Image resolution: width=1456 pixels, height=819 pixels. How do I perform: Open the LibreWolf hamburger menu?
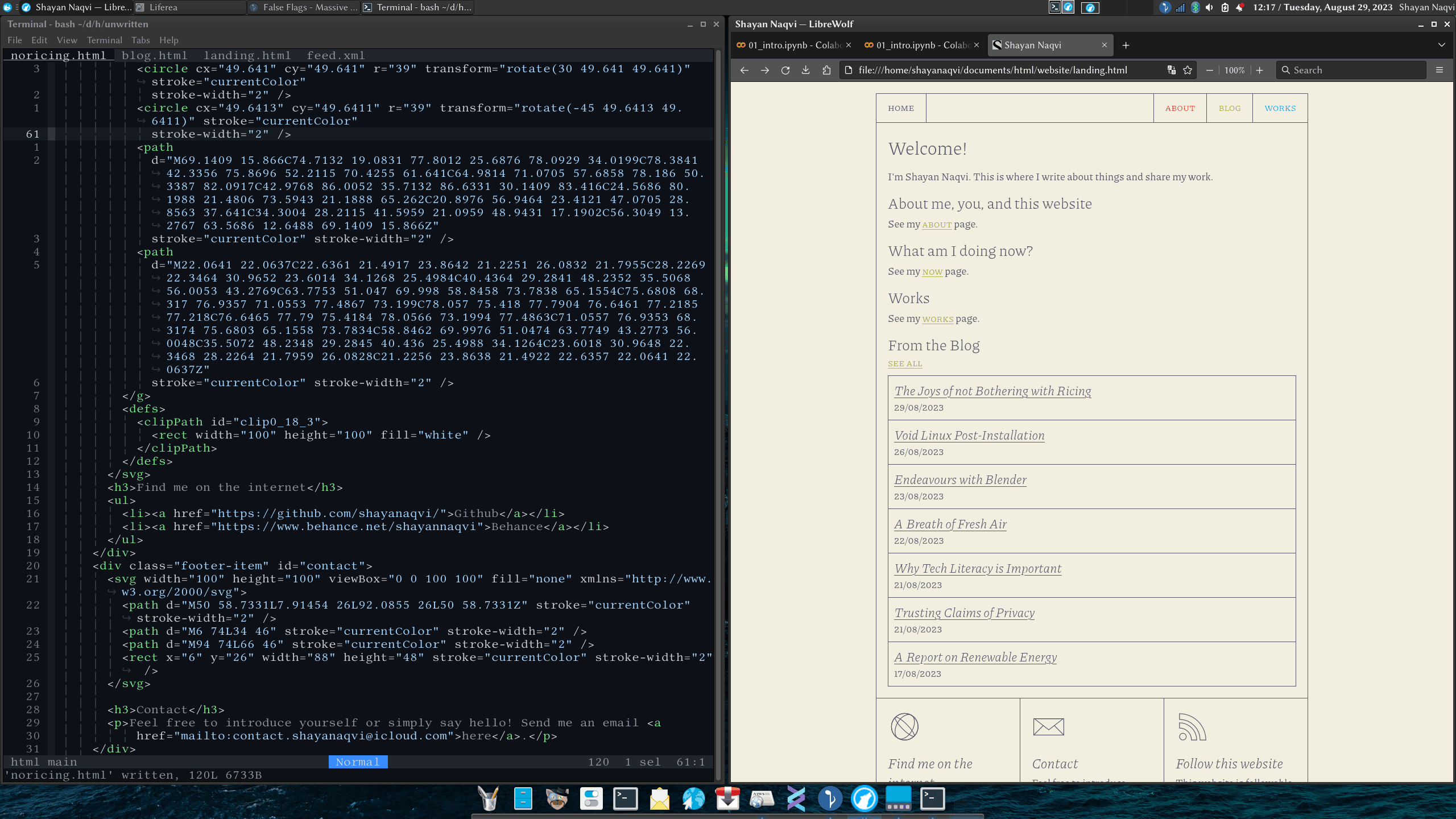pyautogui.click(x=1440, y=70)
